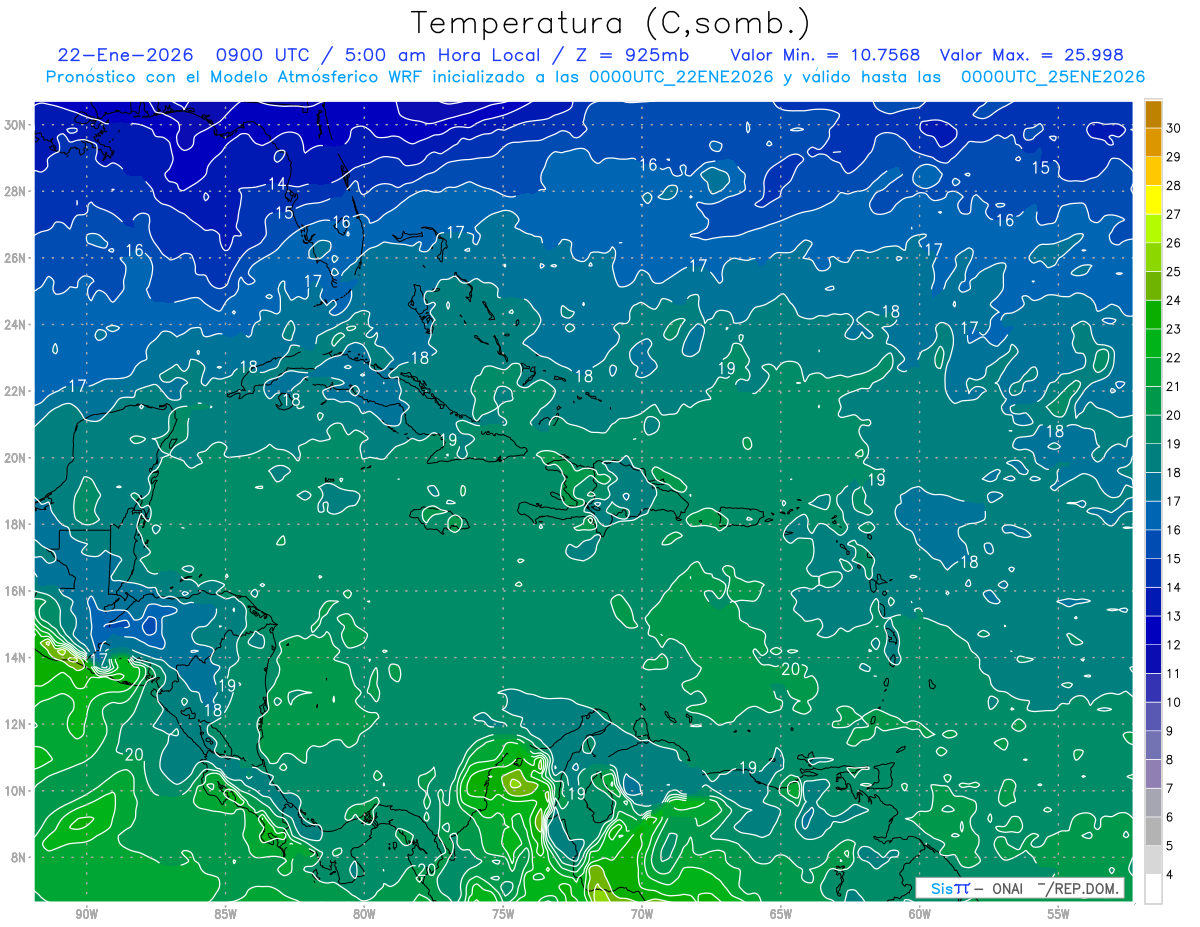The height and width of the screenshot is (927, 1200).
Task: Click the "0900 UTC" time text
Action: pos(263,55)
